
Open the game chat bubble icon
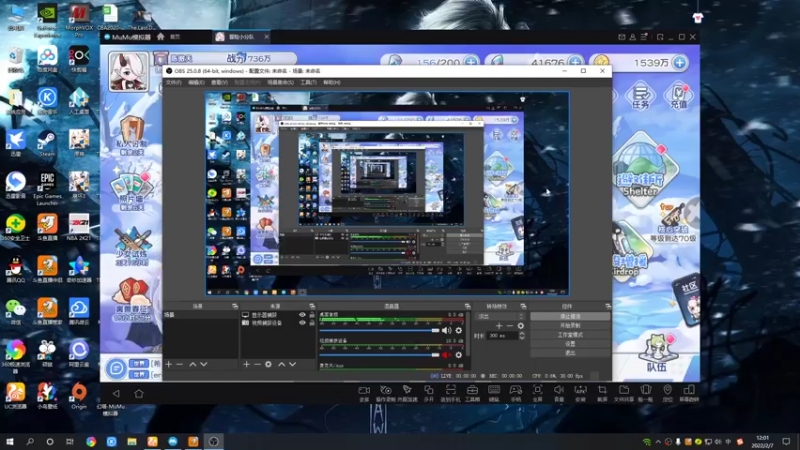click(116, 368)
